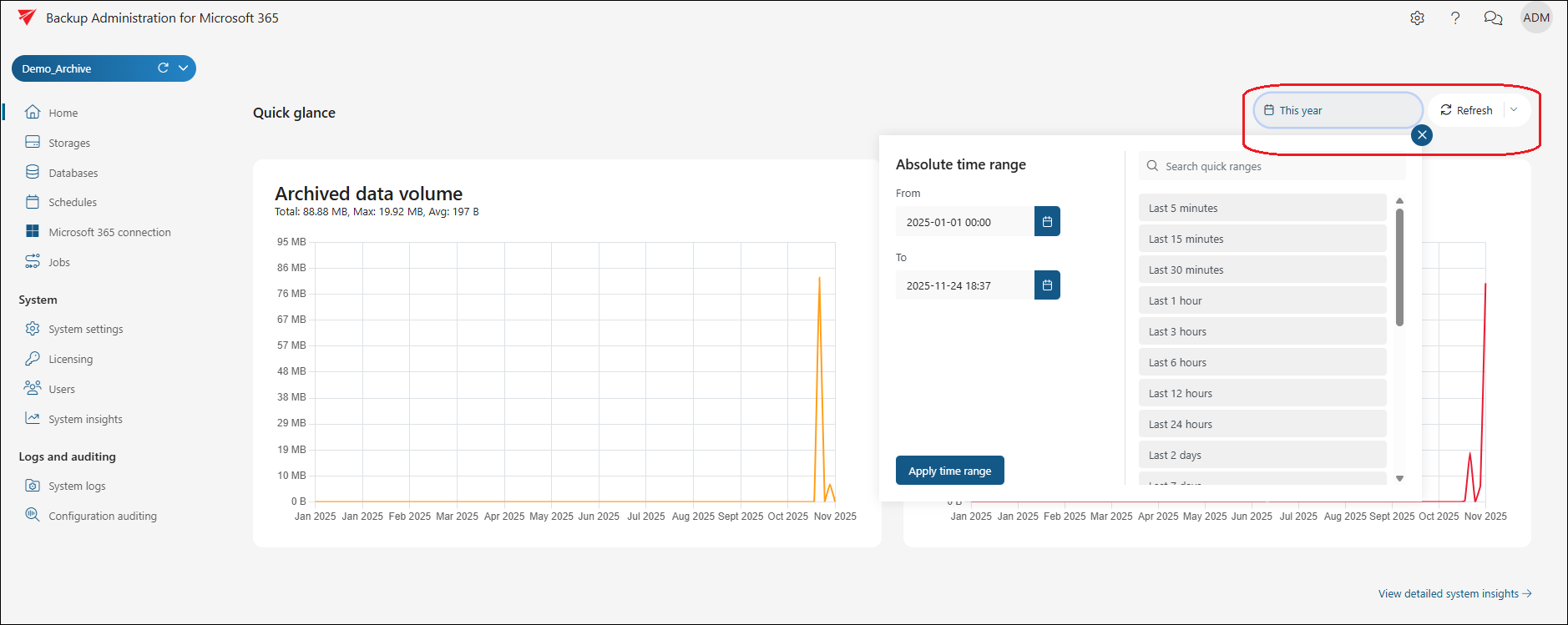Navigate to System insights

click(85, 420)
